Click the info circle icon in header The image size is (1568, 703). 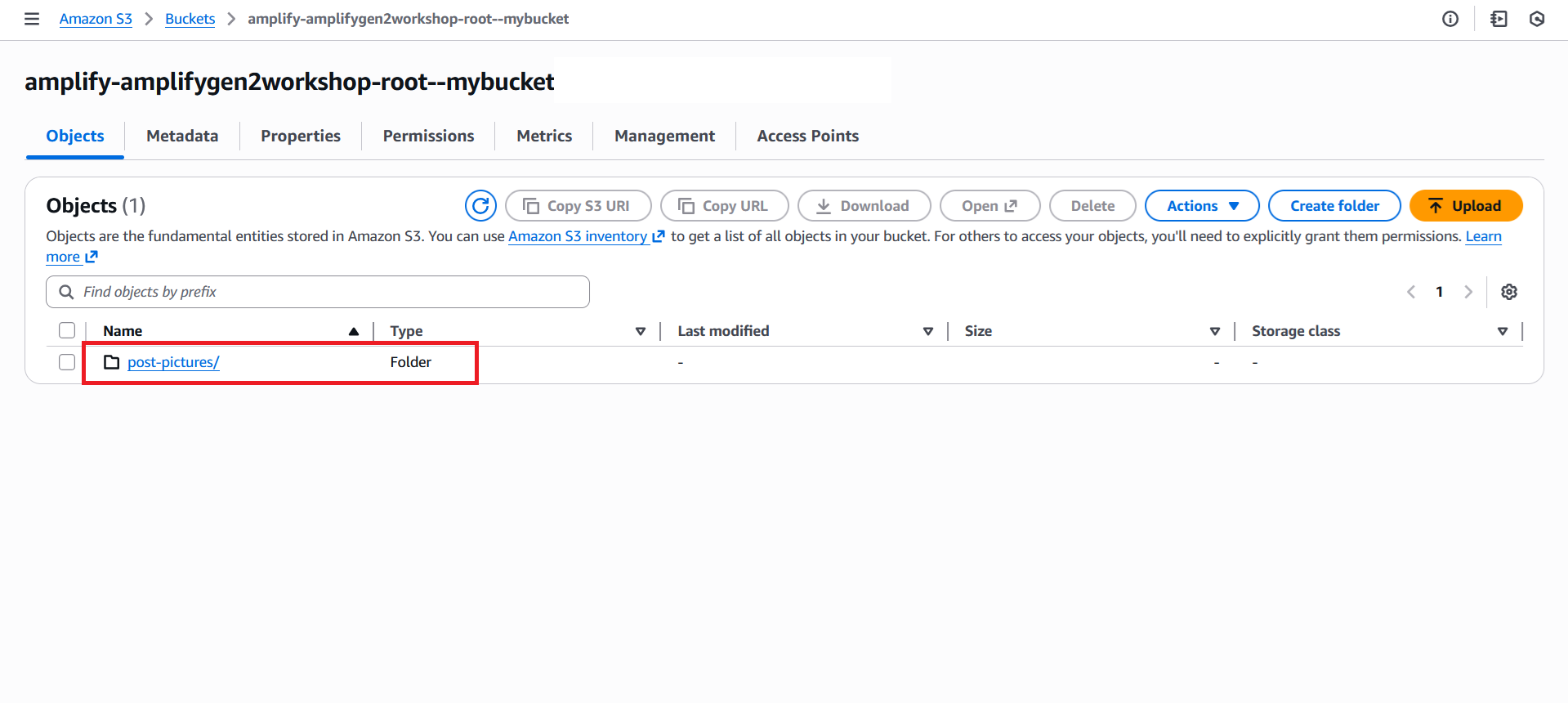point(1450,19)
